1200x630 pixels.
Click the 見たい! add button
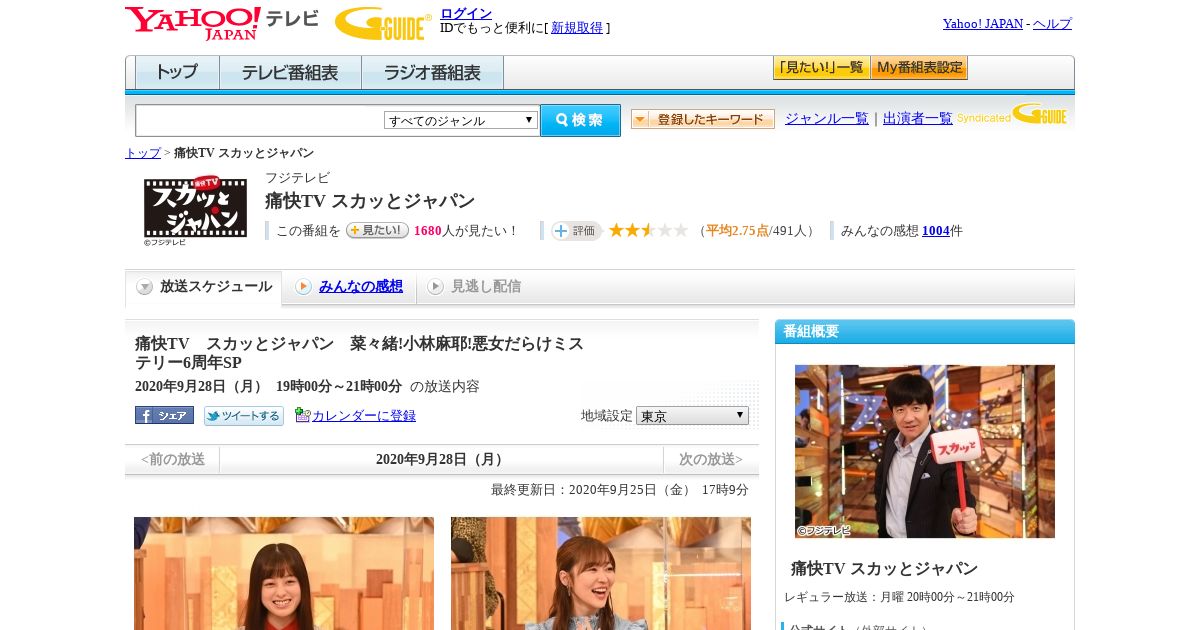point(377,230)
